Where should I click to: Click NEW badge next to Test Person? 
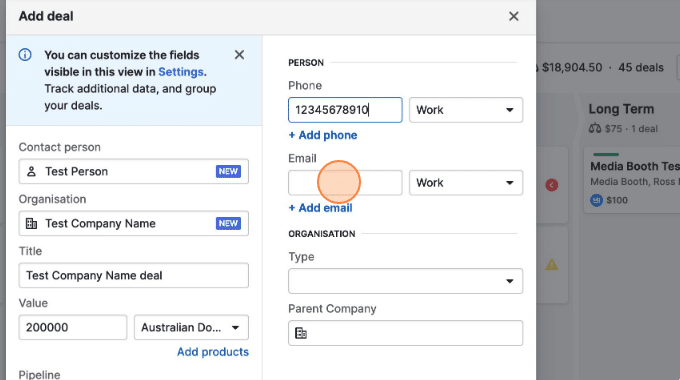click(x=228, y=171)
